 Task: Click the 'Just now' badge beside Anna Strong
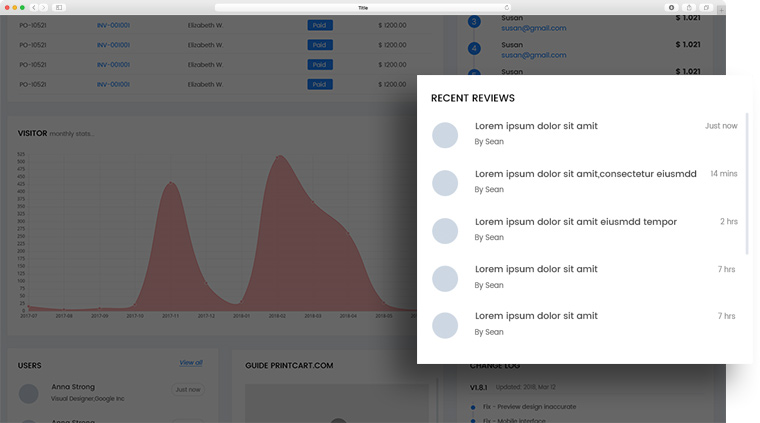tap(187, 390)
